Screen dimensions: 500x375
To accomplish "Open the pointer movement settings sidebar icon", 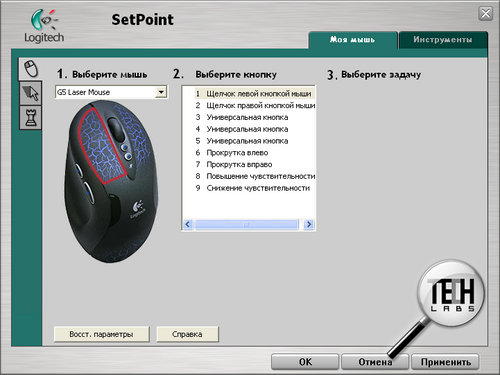I will [x=30, y=93].
